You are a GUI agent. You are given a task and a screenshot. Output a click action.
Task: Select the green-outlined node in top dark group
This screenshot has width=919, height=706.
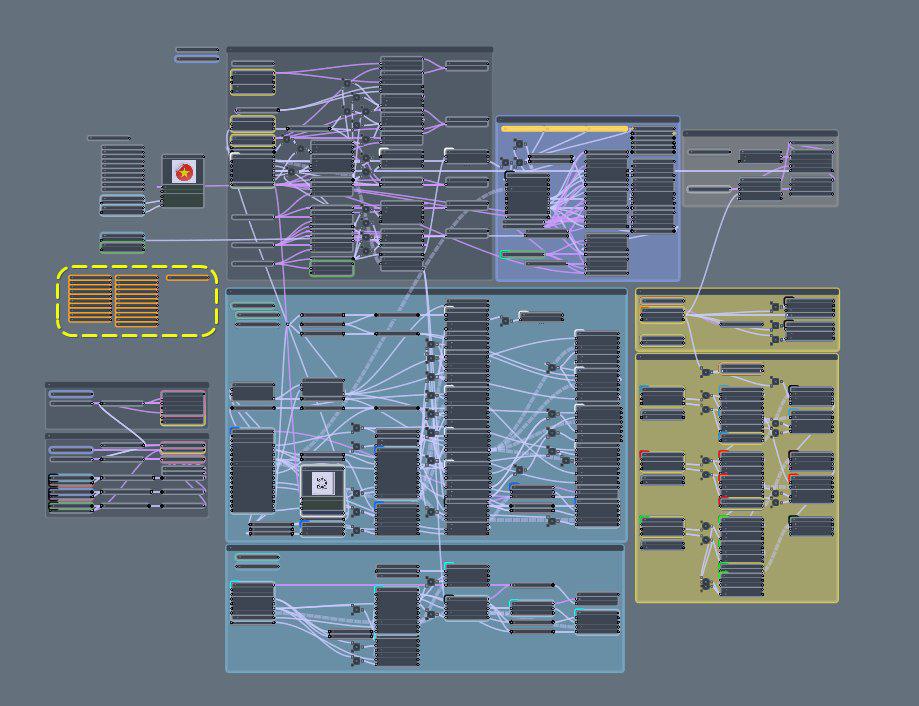click(332, 268)
